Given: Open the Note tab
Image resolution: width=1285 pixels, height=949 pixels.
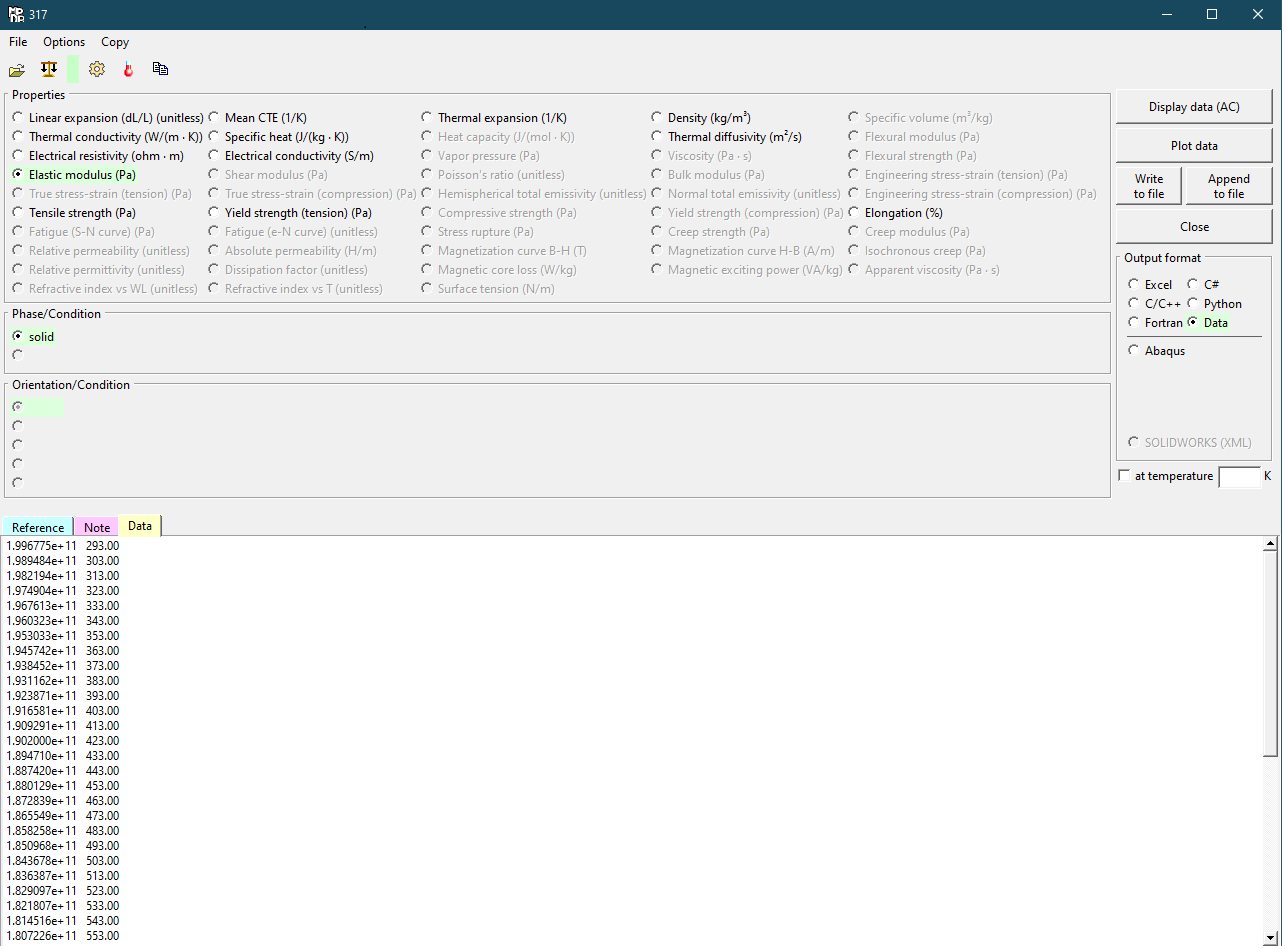Looking at the screenshot, I should (x=97, y=528).
